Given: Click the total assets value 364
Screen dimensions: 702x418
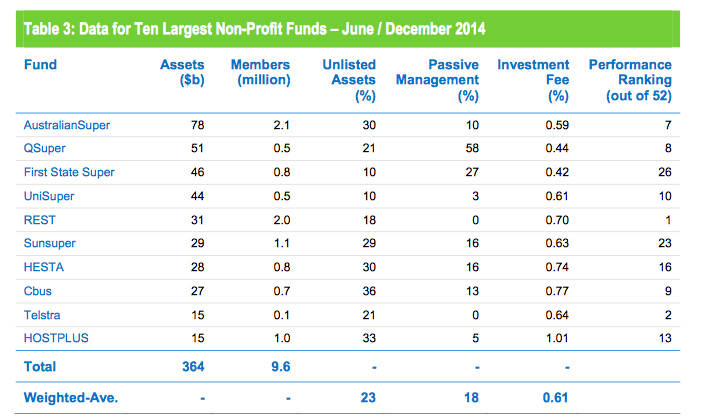Looking at the screenshot, I should tap(191, 367).
